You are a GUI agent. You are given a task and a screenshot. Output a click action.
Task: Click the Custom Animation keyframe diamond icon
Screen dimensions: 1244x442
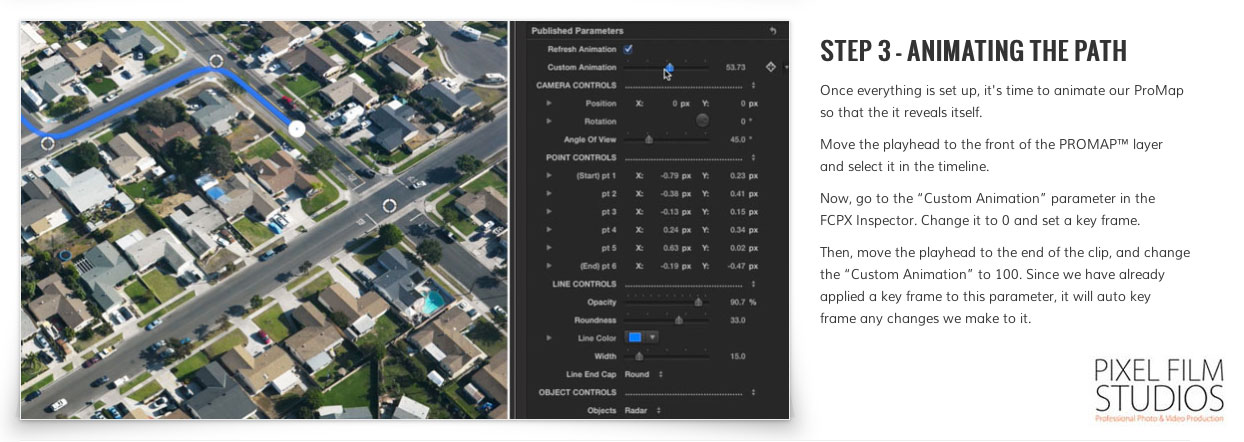[770, 67]
